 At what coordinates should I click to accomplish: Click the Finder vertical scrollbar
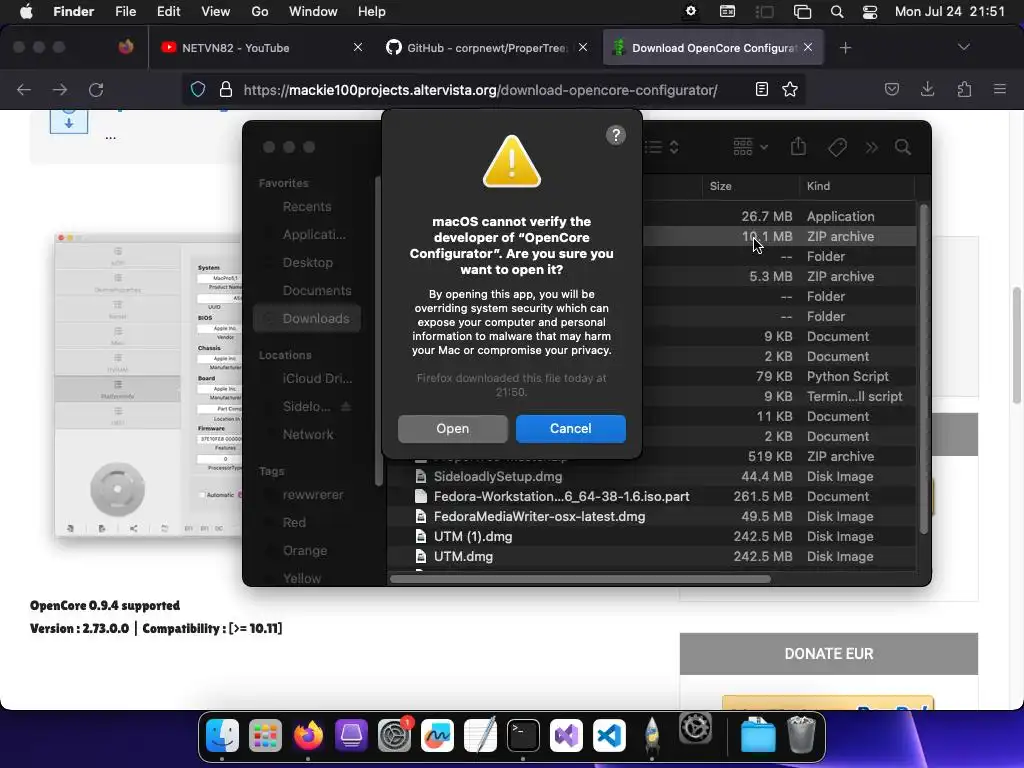pos(923,370)
